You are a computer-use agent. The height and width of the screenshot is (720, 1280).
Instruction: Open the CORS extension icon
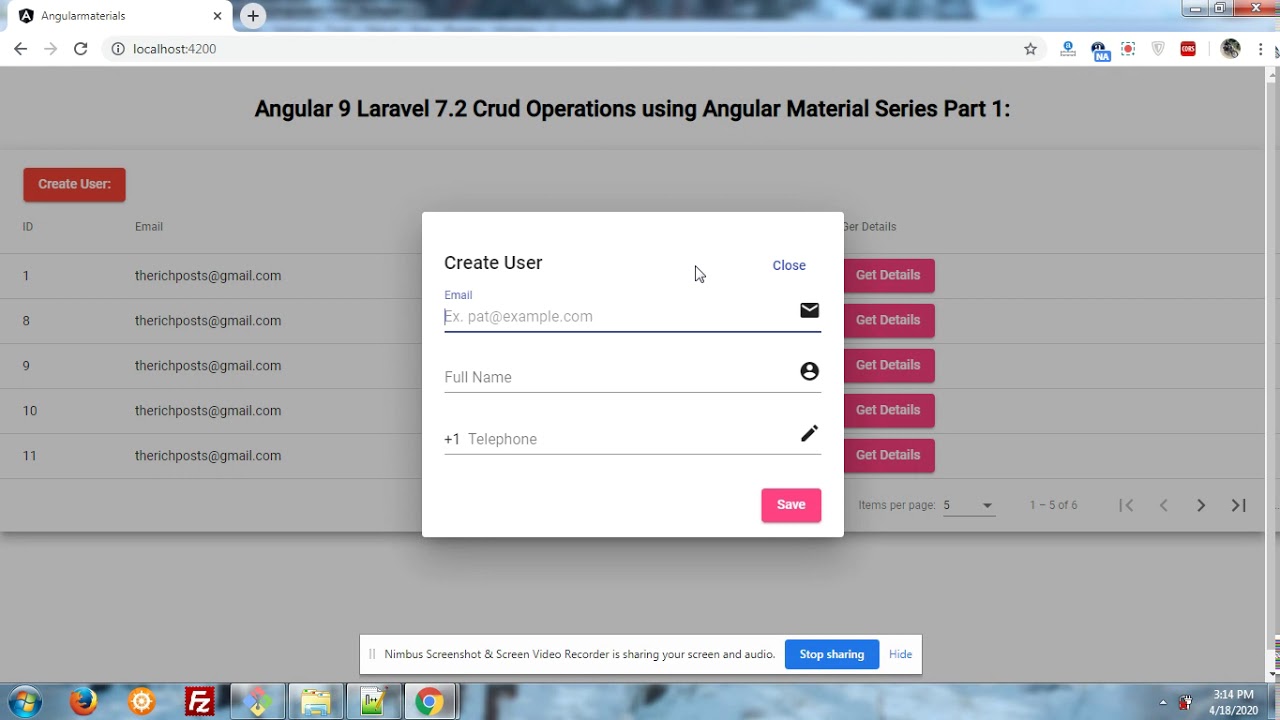tap(1188, 49)
